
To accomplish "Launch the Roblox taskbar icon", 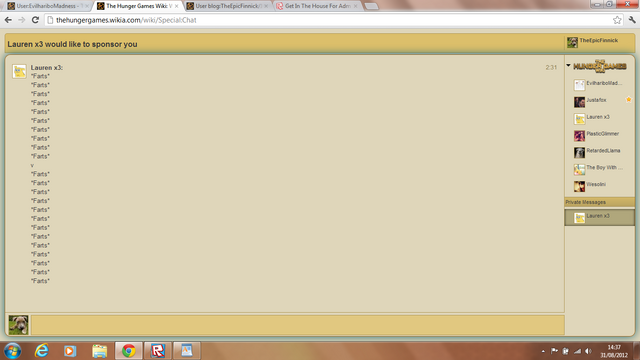I will [x=158, y=351].
